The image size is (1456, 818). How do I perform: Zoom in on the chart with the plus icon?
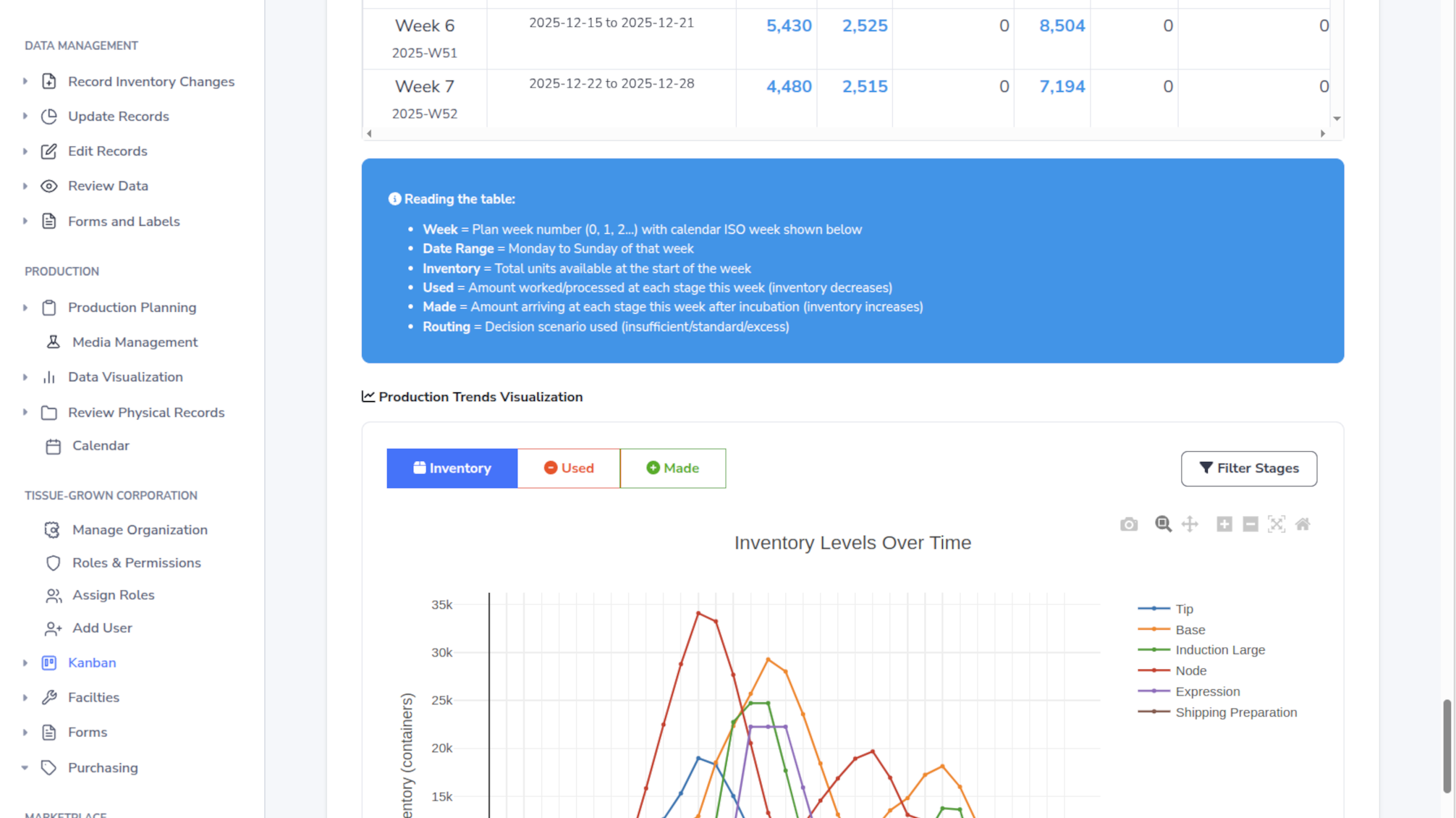click(x=1224, y=524)
